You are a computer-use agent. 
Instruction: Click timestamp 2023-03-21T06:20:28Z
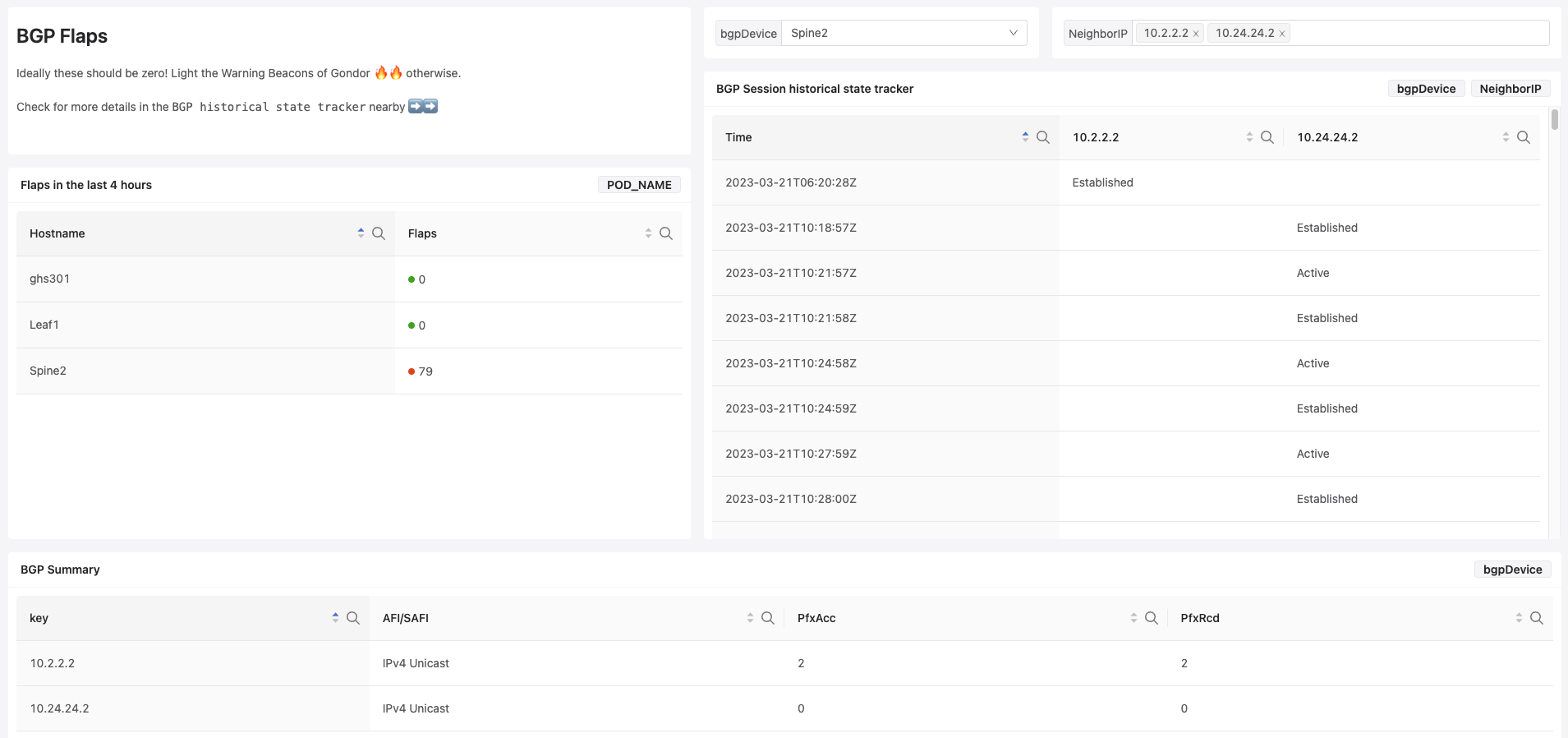(791, 182)
